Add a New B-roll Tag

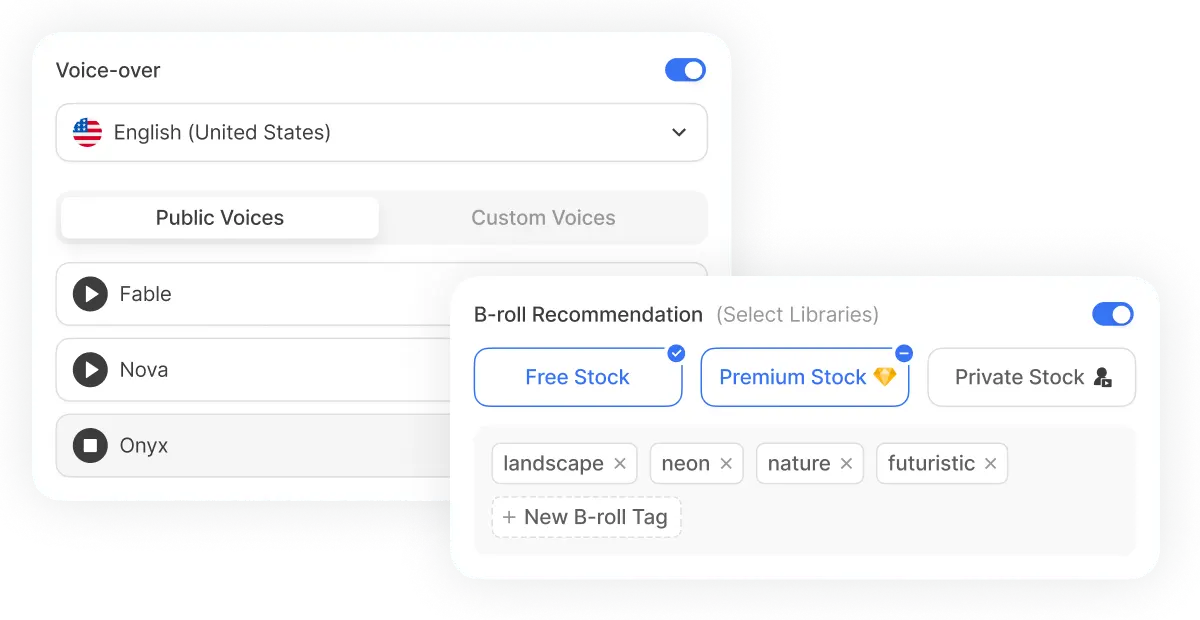click(586, 517)
